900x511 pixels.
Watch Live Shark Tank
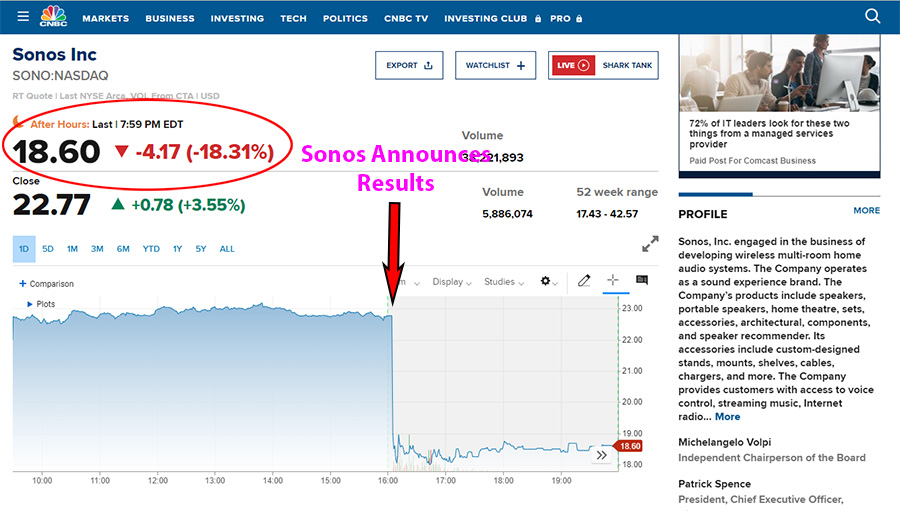[x=603, y=65]
